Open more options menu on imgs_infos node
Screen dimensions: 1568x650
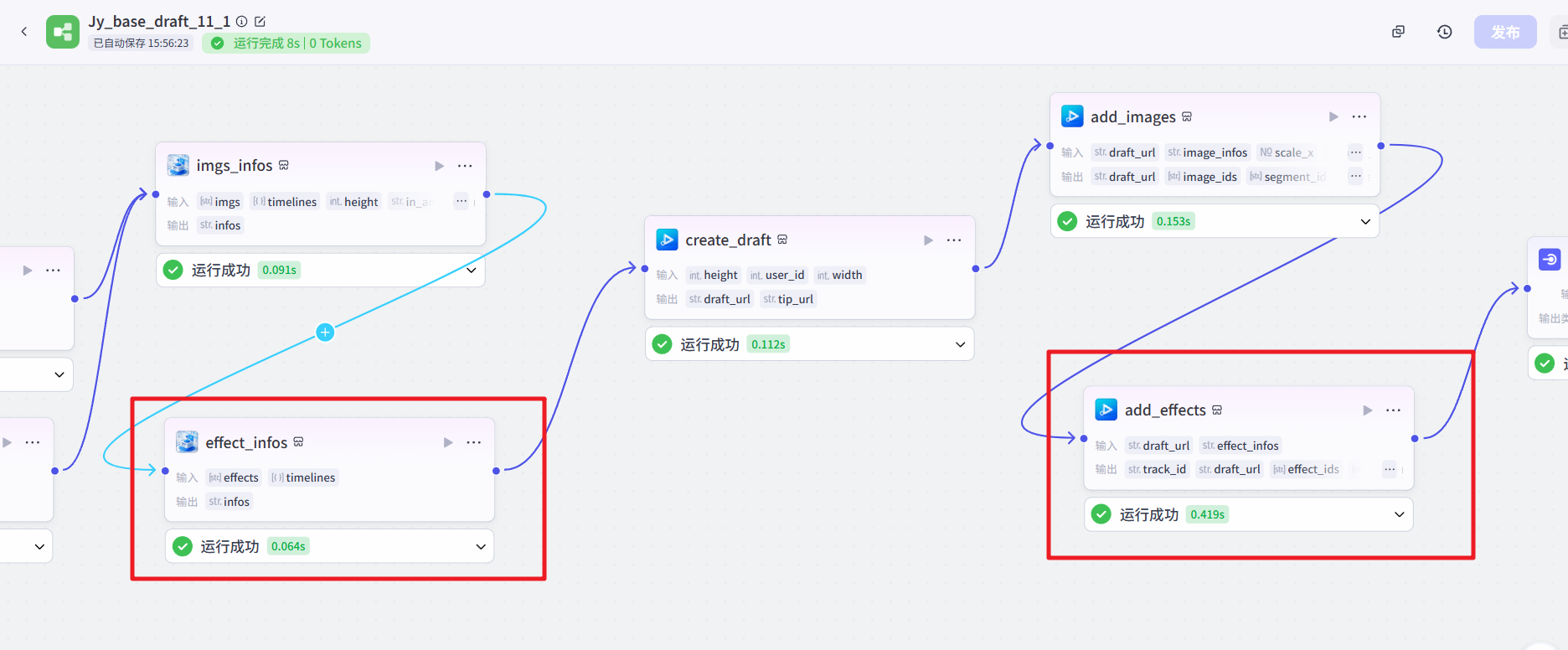coord(465,166)
